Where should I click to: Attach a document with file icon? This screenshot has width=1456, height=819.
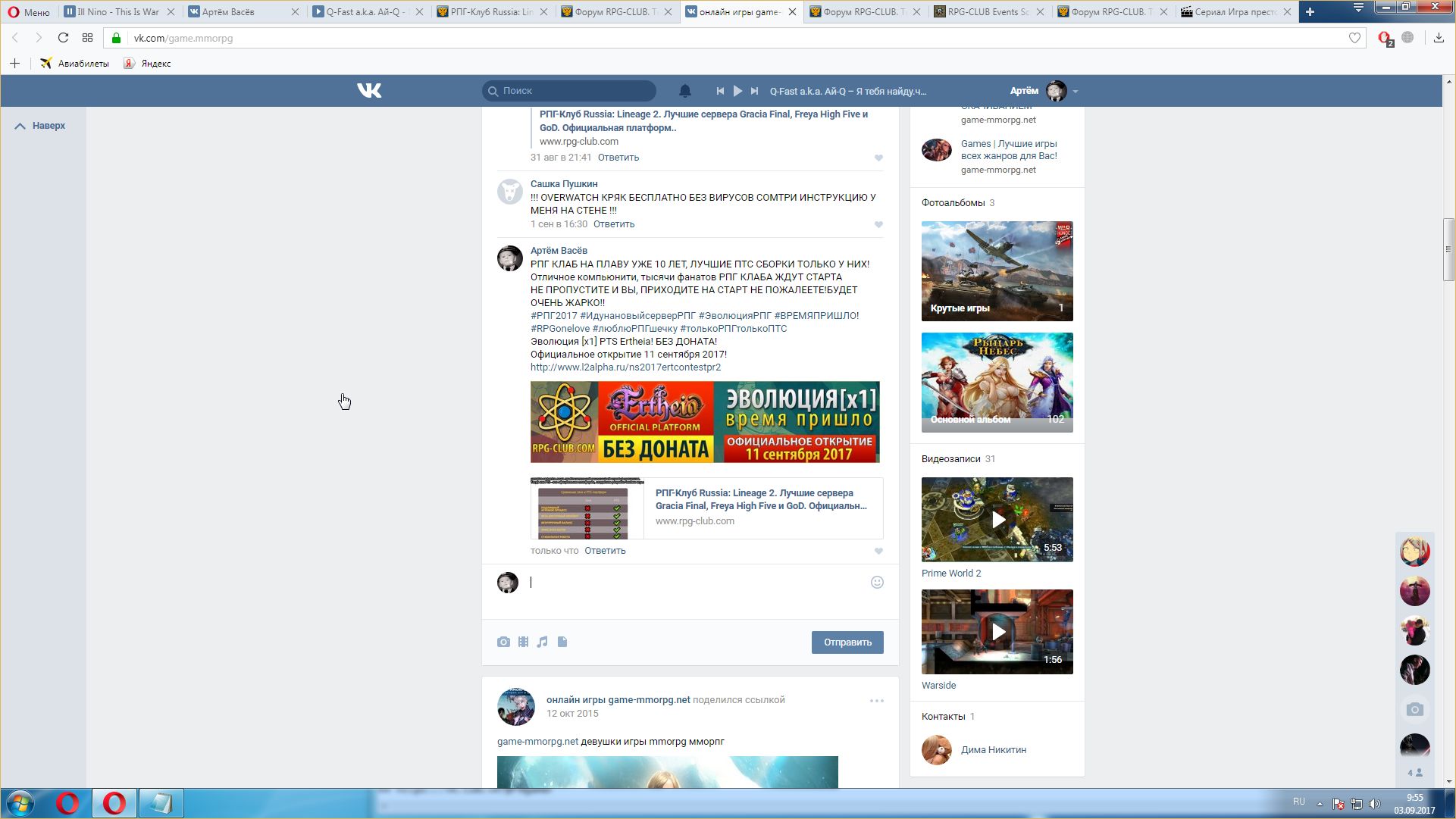562,642
